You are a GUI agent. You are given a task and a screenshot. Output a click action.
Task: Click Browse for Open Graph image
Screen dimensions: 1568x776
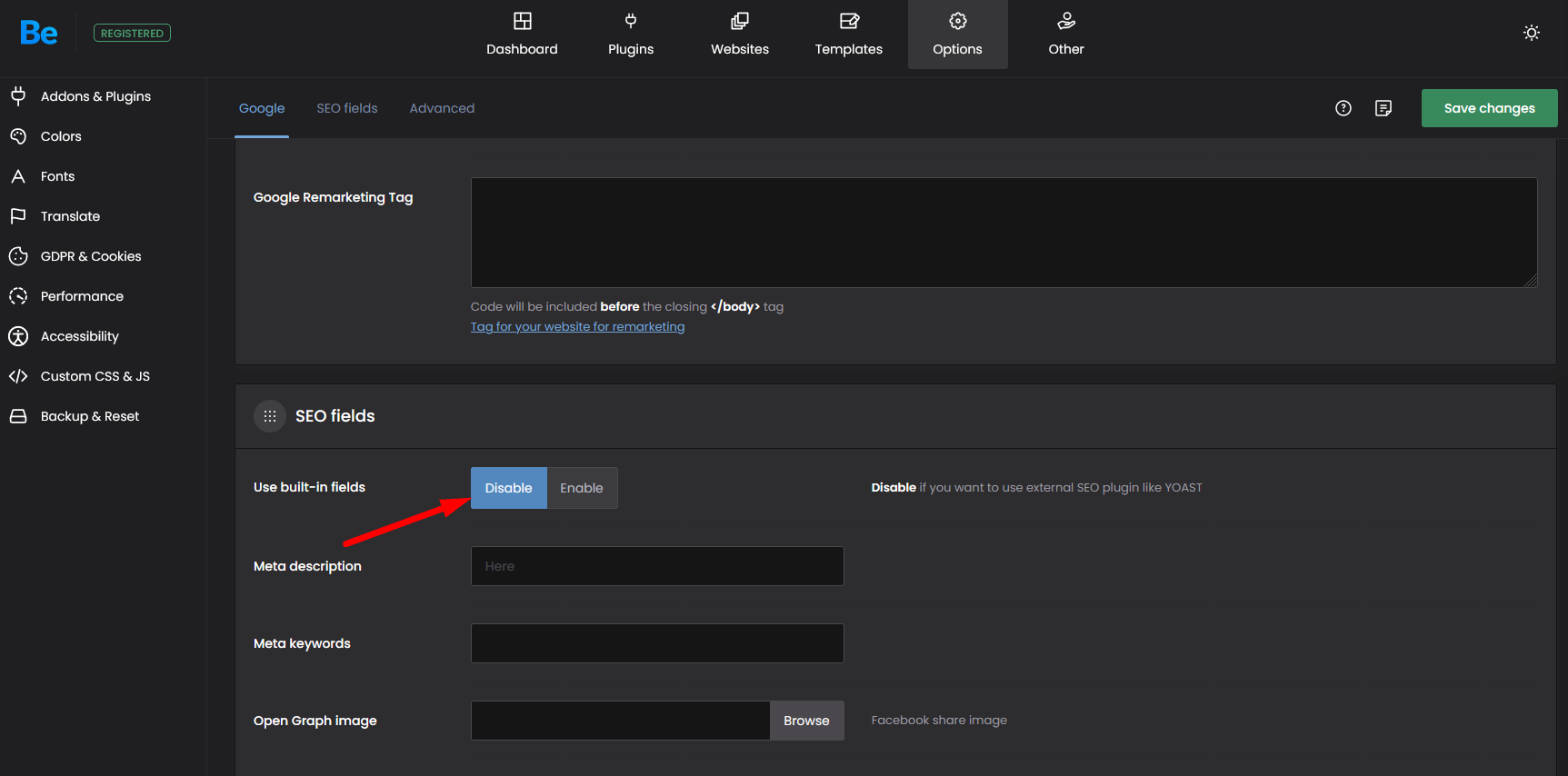807,721
